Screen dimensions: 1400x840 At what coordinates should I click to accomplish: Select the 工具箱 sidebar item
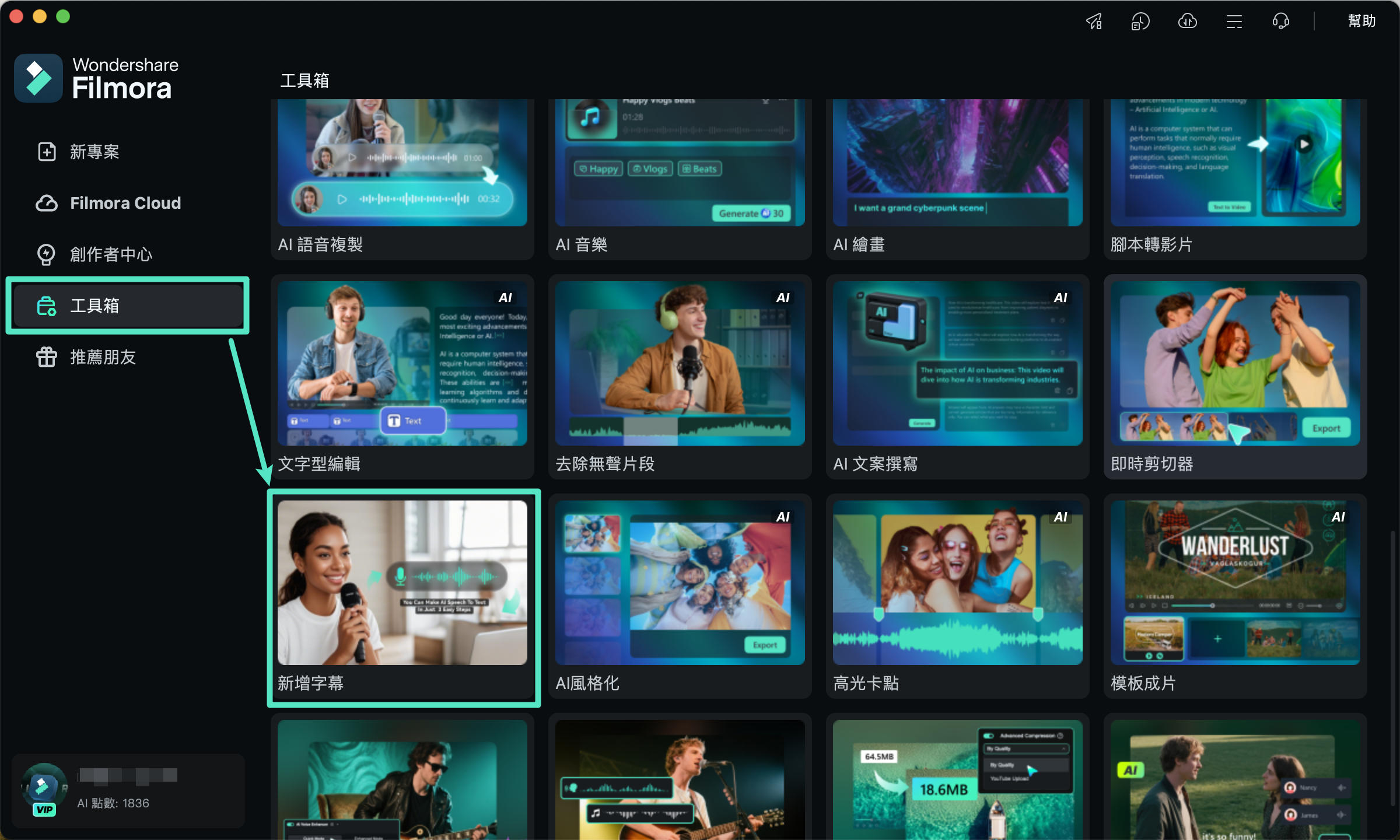click(x=128, y=306)
